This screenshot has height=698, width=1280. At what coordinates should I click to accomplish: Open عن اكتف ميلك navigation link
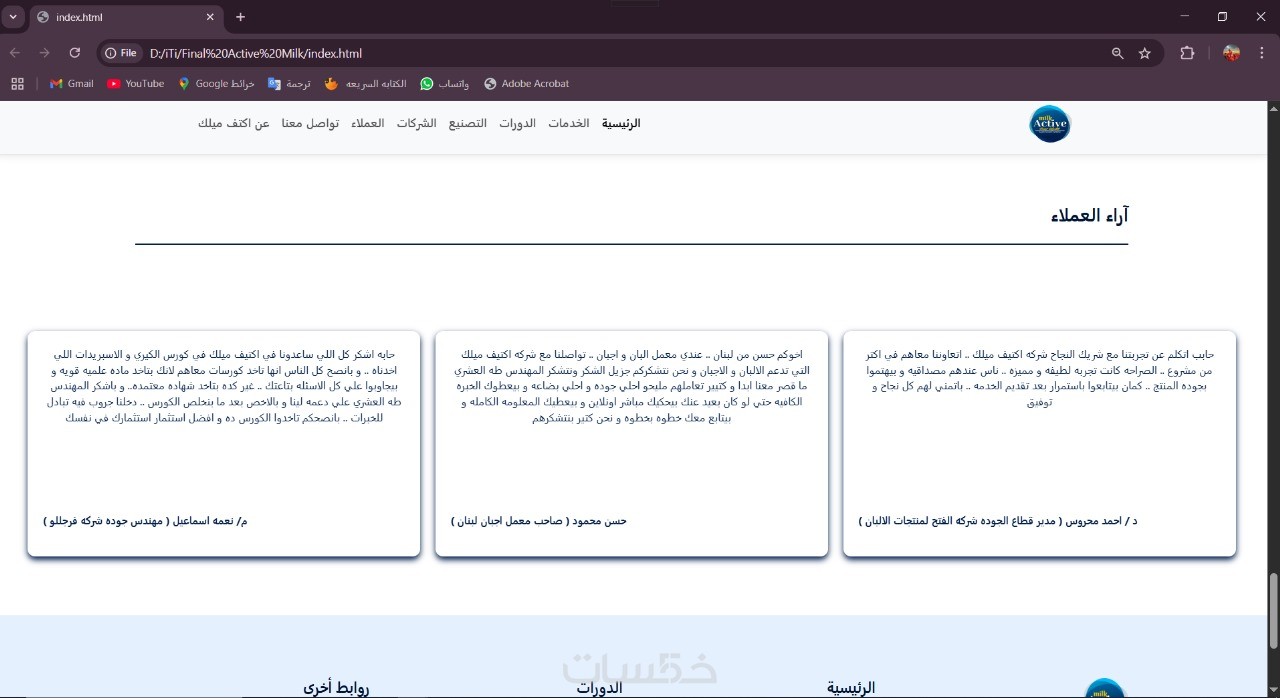234,124
